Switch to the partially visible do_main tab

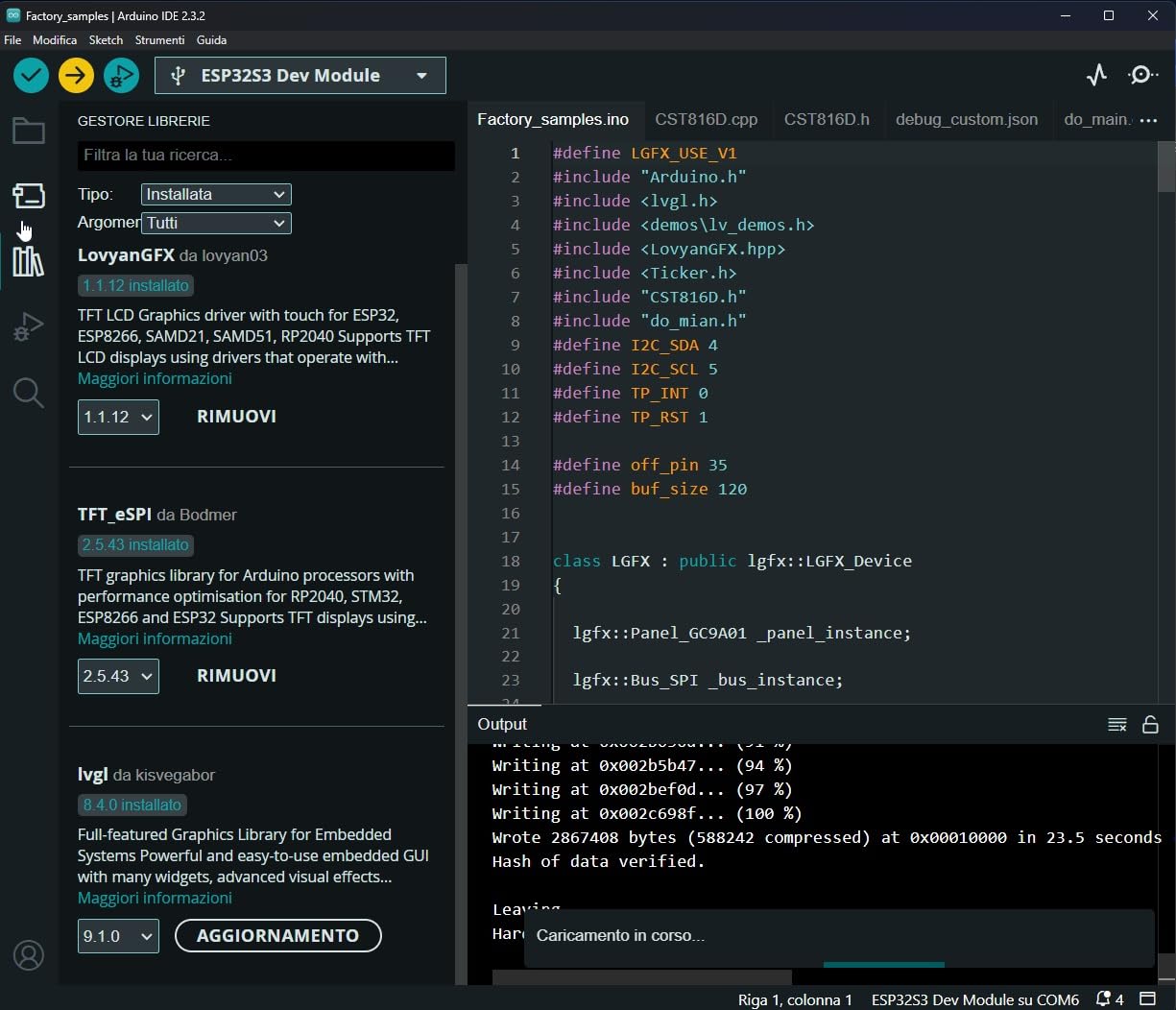(x=1094, y=120)
